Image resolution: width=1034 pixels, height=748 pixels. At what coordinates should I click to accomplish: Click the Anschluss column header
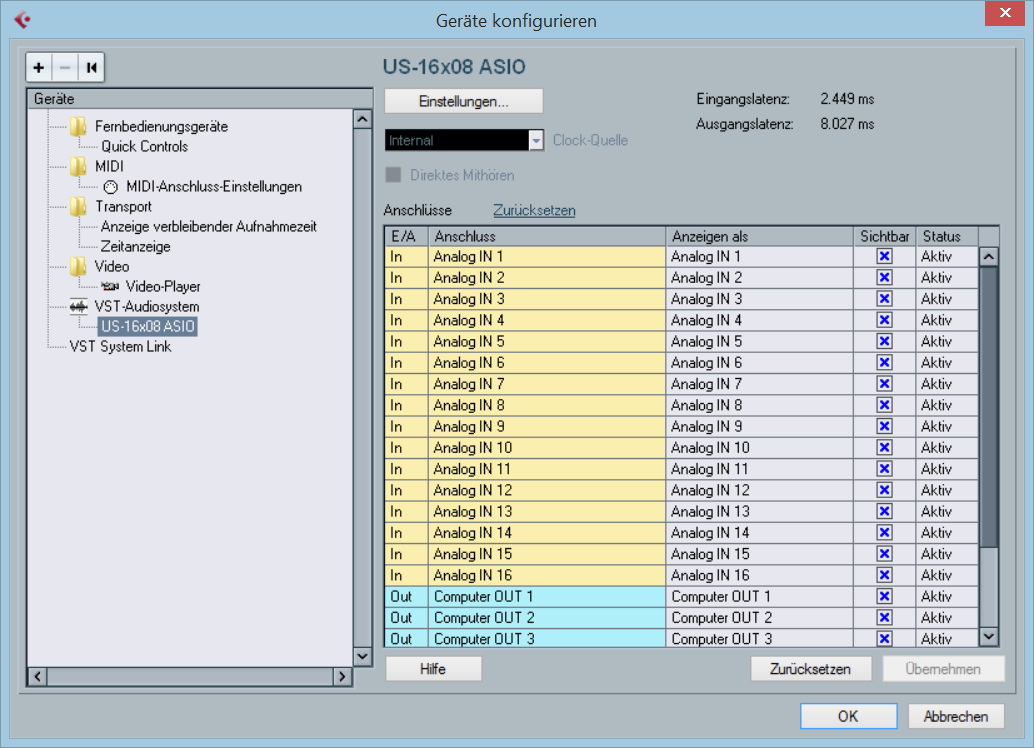pyautogui.click(x=547, y=236)
